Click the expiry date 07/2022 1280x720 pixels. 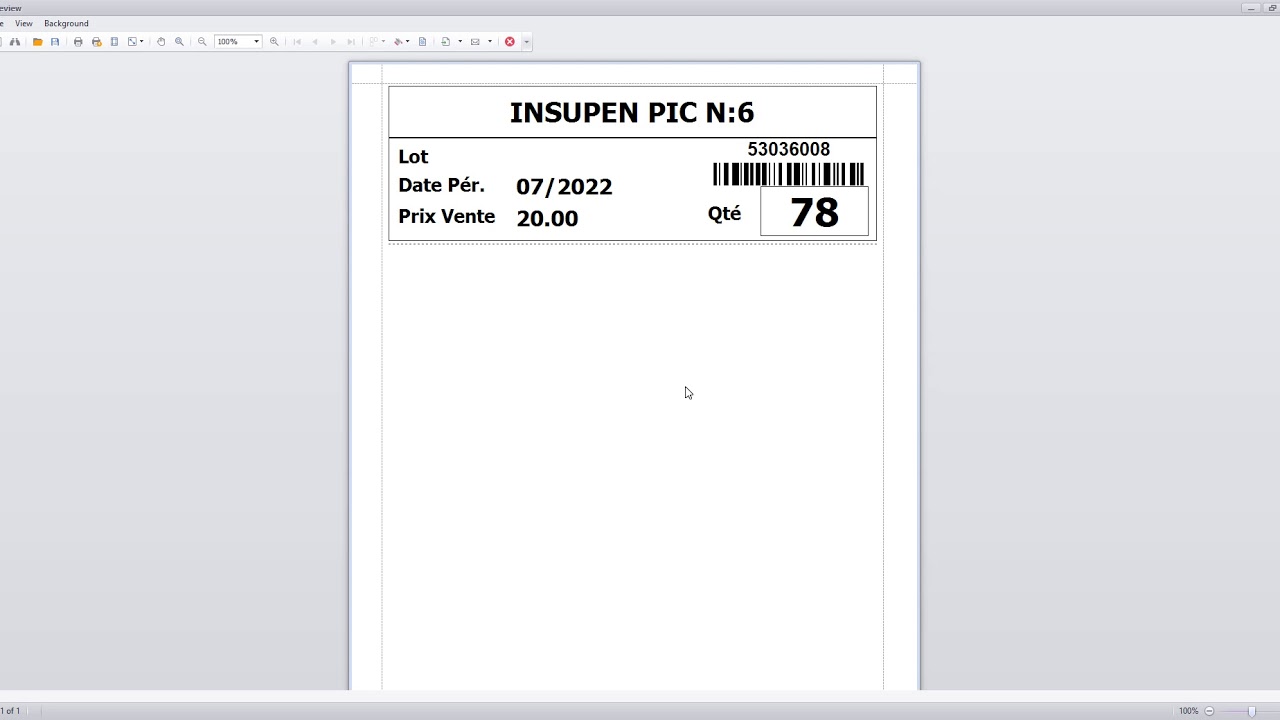pos(564,186)
